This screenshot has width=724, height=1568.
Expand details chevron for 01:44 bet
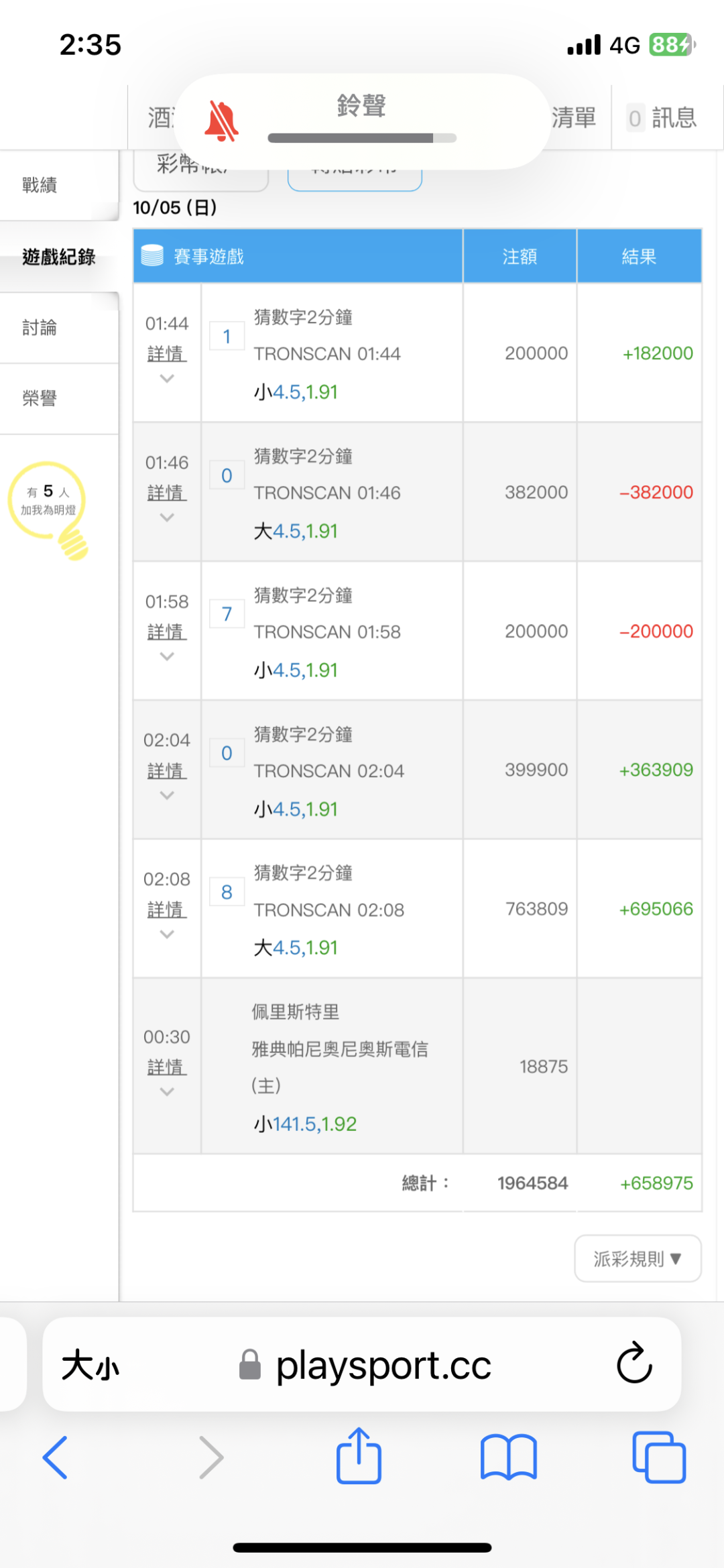pos(167,379)
